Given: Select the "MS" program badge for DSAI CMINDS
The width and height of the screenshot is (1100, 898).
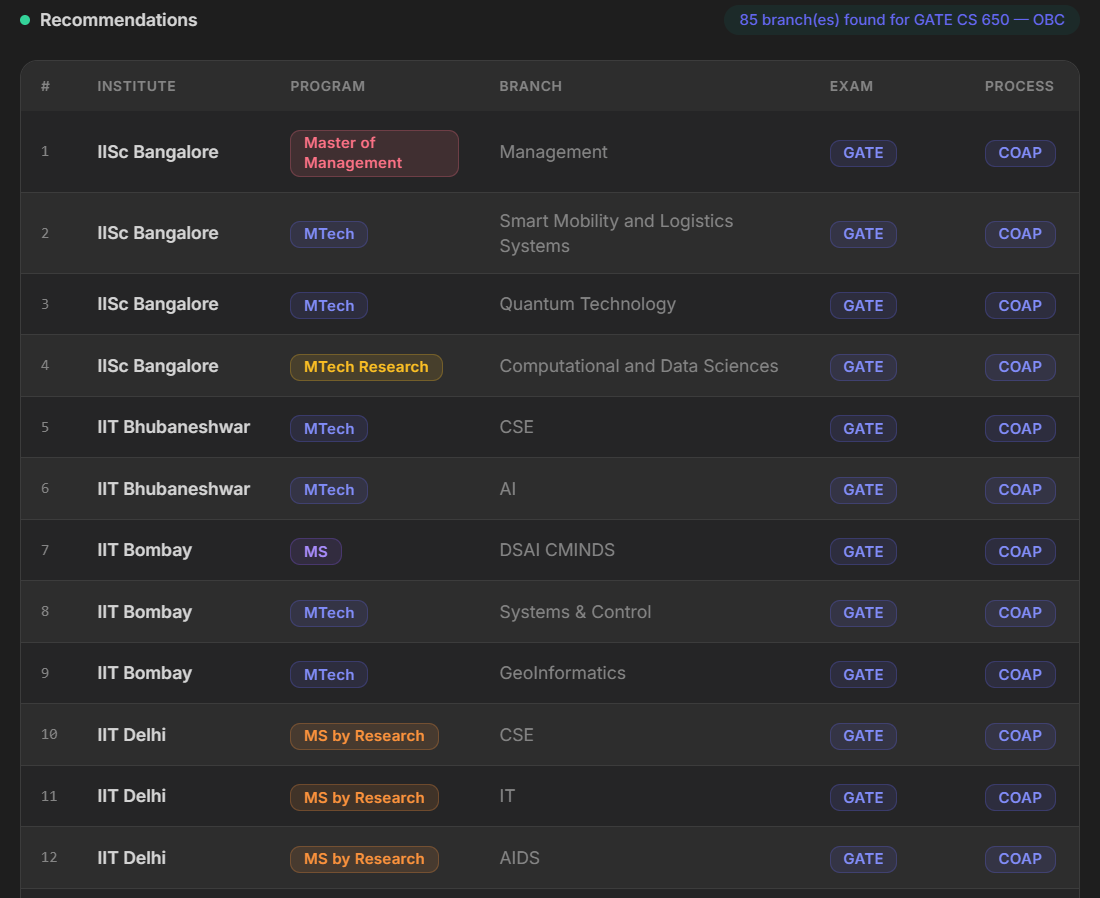Looking at the screenshot, I should click(x=316, y=551).
